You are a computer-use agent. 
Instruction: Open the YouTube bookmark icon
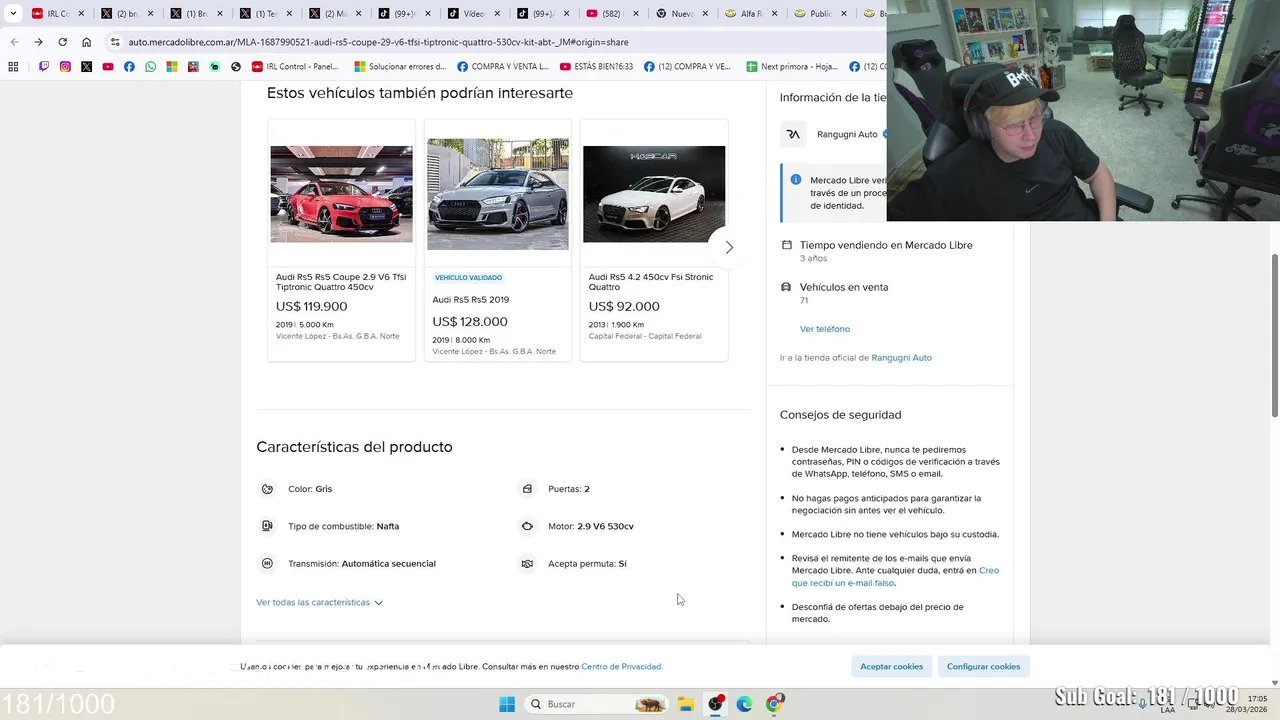click(108, 67)
